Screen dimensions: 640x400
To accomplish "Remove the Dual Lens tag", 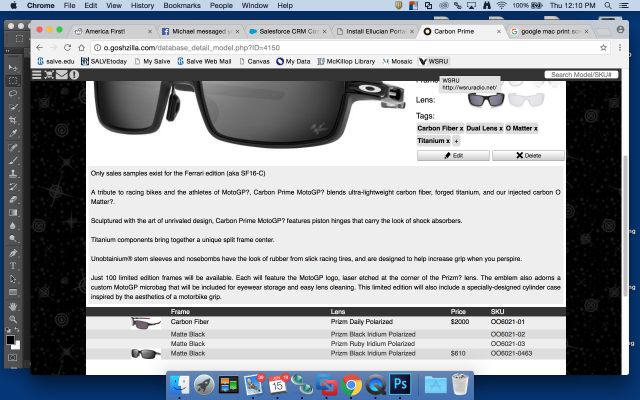I will point(501,129).
